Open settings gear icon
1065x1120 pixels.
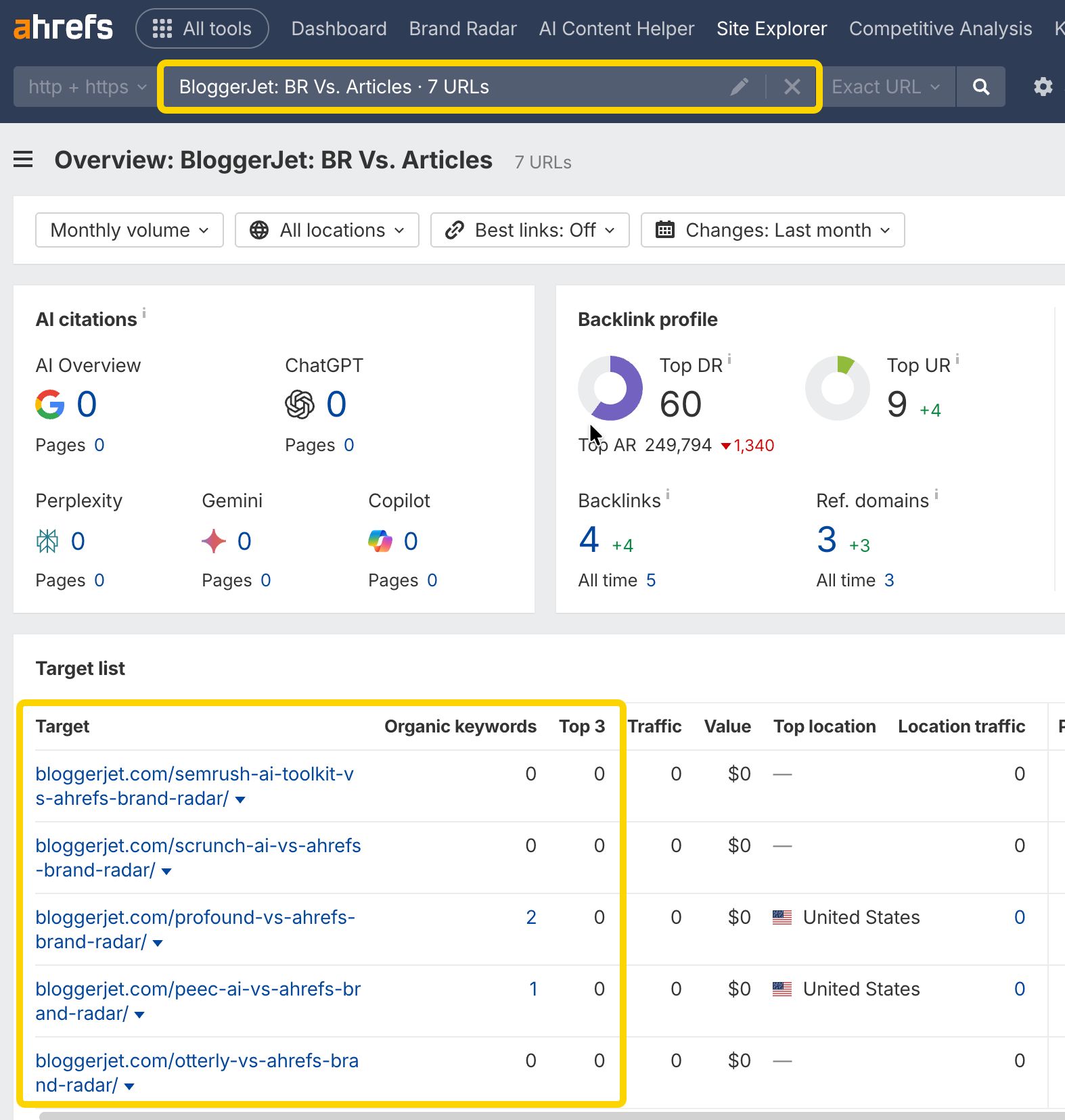1043,87
